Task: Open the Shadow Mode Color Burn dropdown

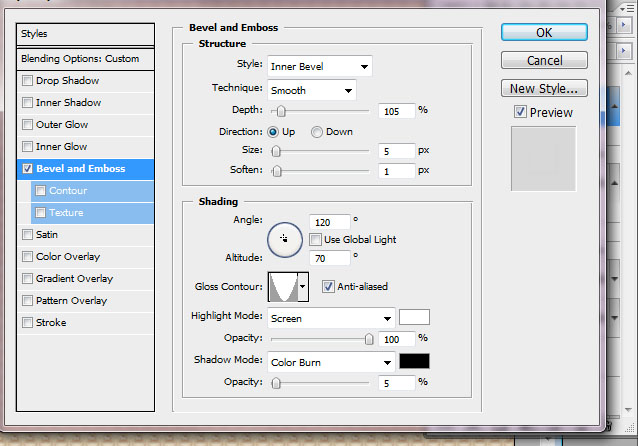Action: pyautogui.click(x=331, y=362)
